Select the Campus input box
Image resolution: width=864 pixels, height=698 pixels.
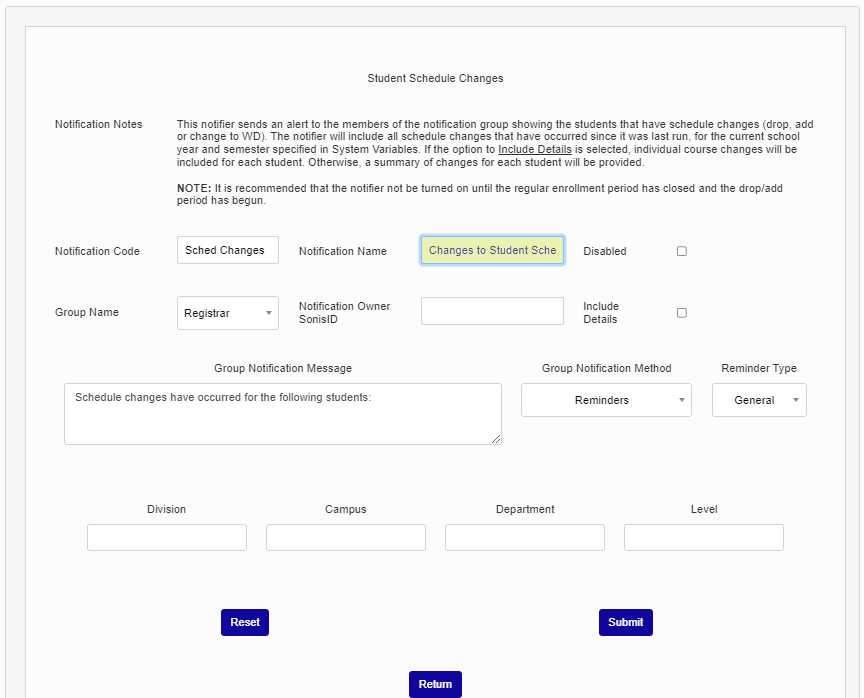[x=345, y=538]
